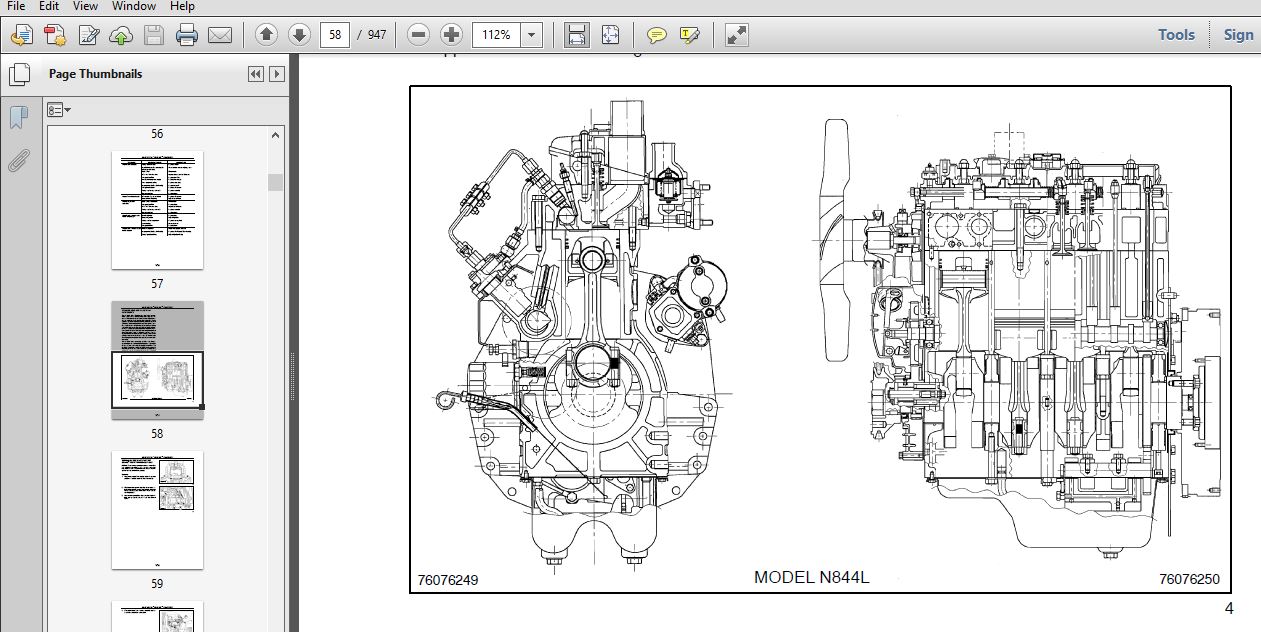The width and height of the screenshot is (1261, 632).
Task: Go to next page with down arrow
Action: click(x=299, y=35)
